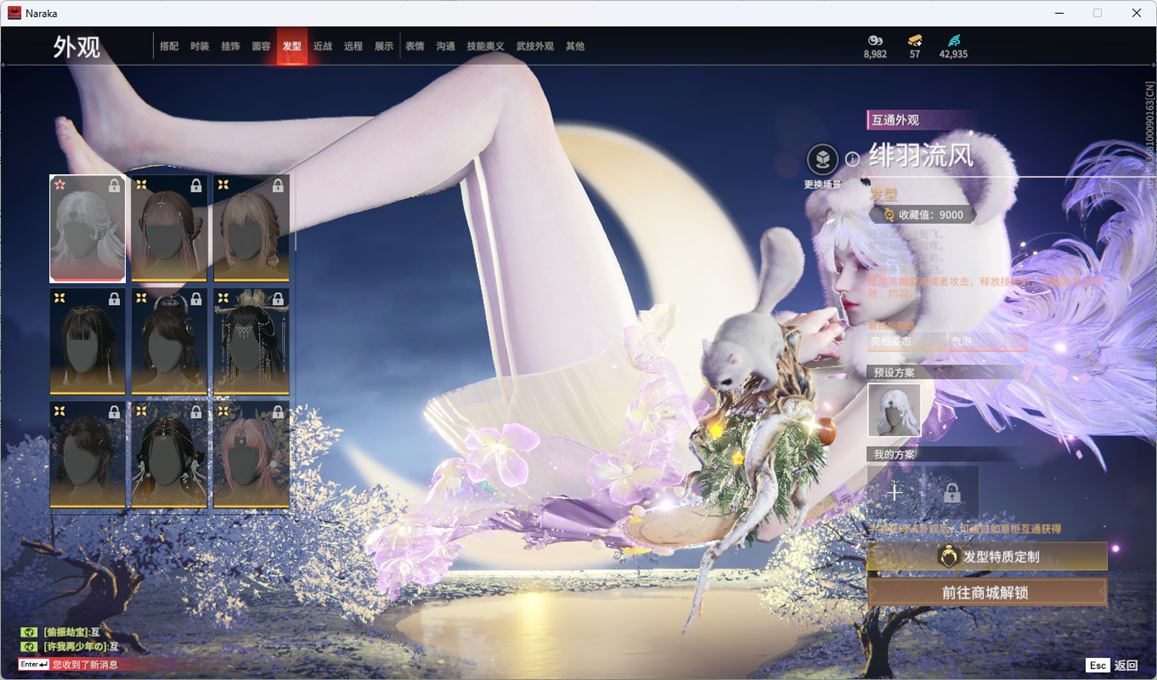Select the pink hairstyle with horns

point(251,455)
